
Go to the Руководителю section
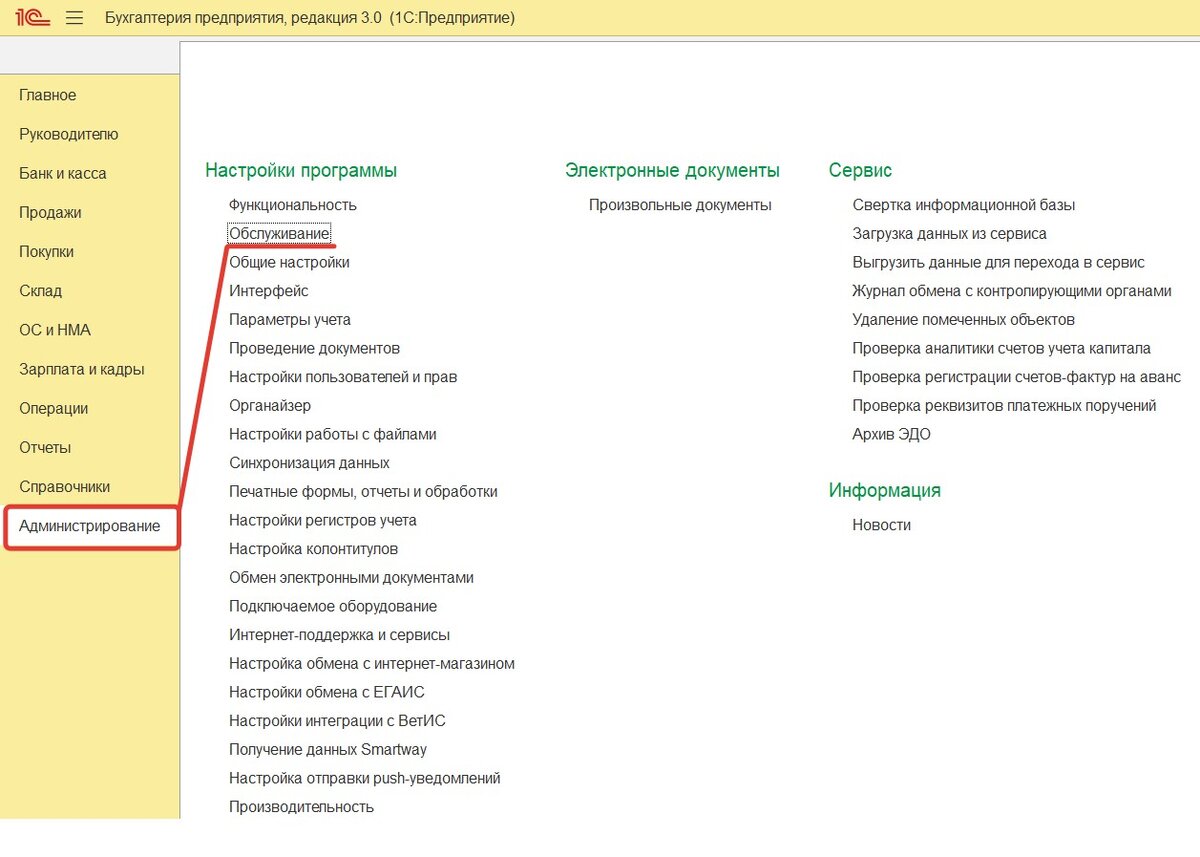pyautogui.click(x=69, y=134)
